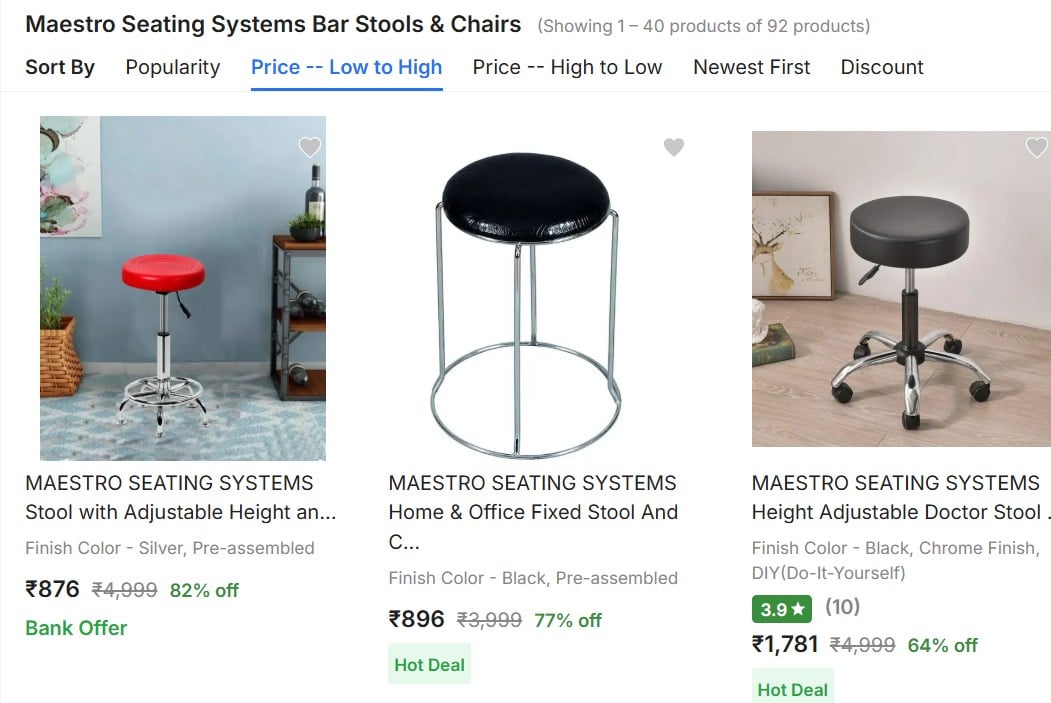1051x703 pixels.
Task: Click Hot Deal badge under ₹1,781 stool
Action: pyautogui.click(x=793, y=686)
